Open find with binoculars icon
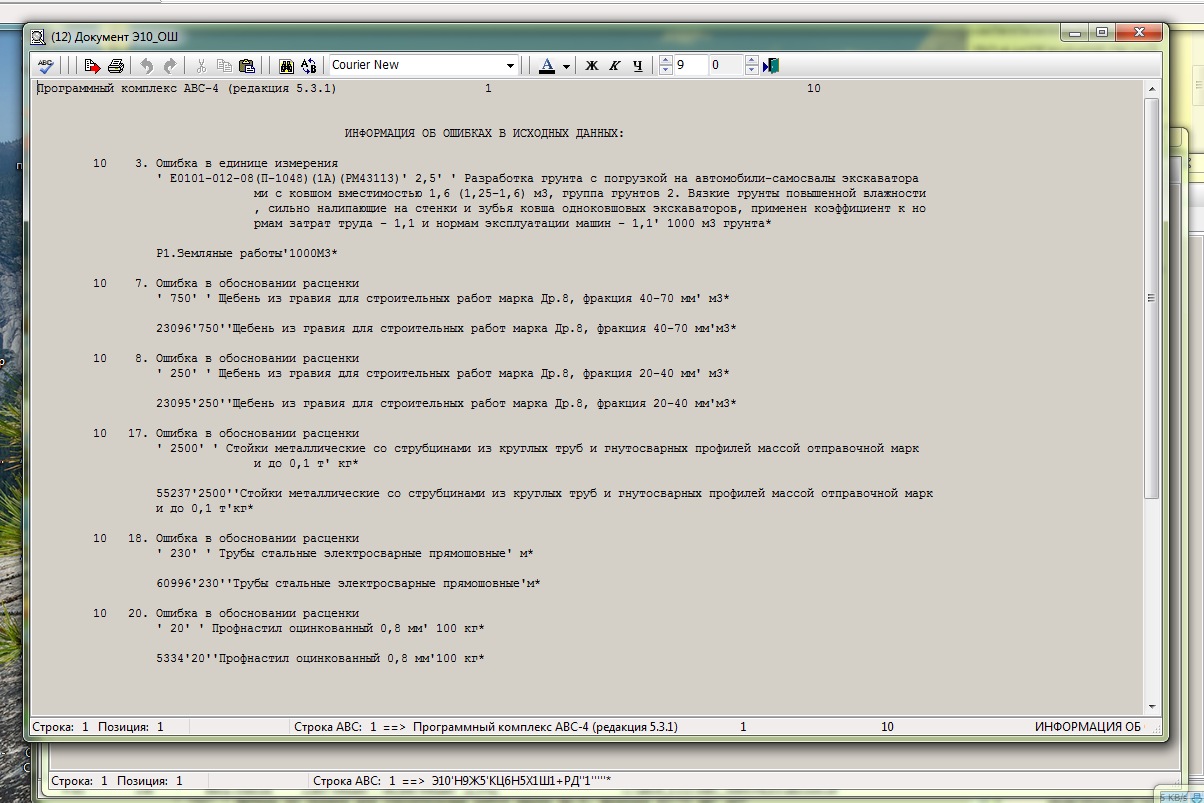This screenshot has width=1204, height=803. pos(287,65)
